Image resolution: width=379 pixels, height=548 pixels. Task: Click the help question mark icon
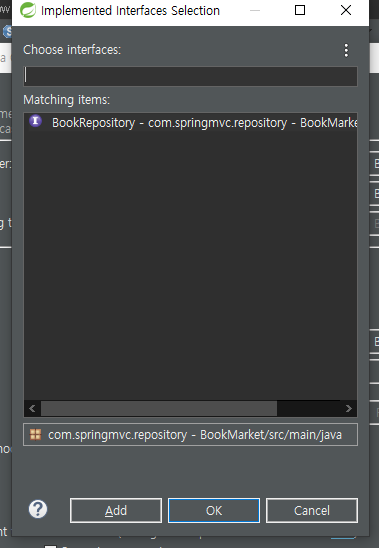[38, 509]
